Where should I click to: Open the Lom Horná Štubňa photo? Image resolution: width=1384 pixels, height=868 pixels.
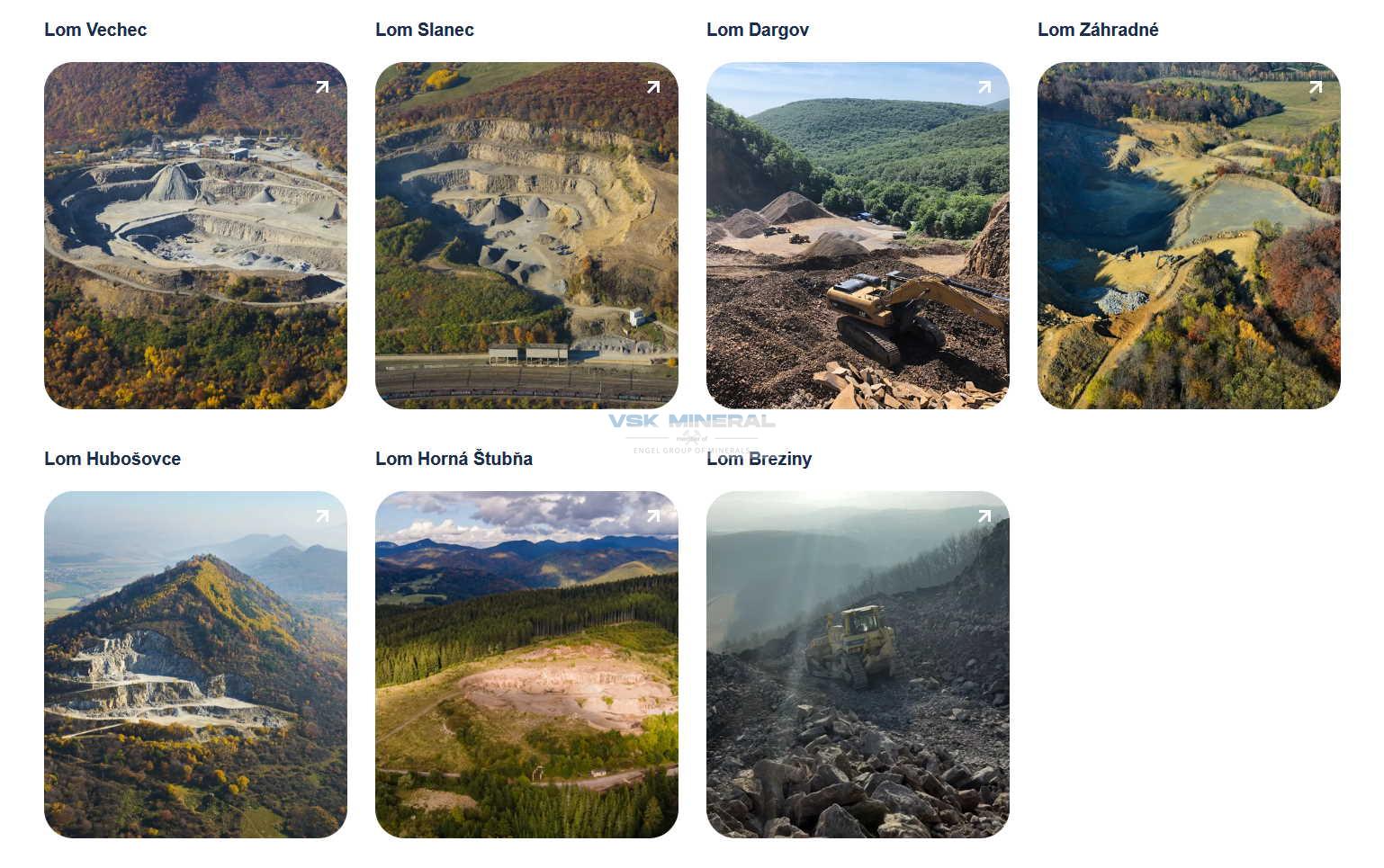(526, 665)
